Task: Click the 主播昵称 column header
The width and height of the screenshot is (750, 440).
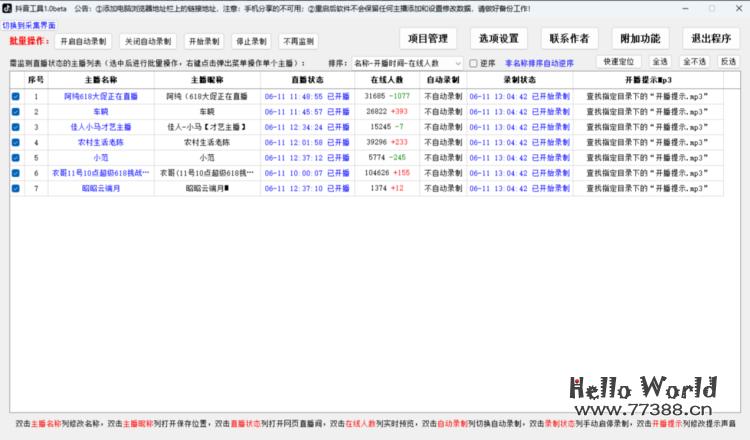Action: click(x=207, y=80)
